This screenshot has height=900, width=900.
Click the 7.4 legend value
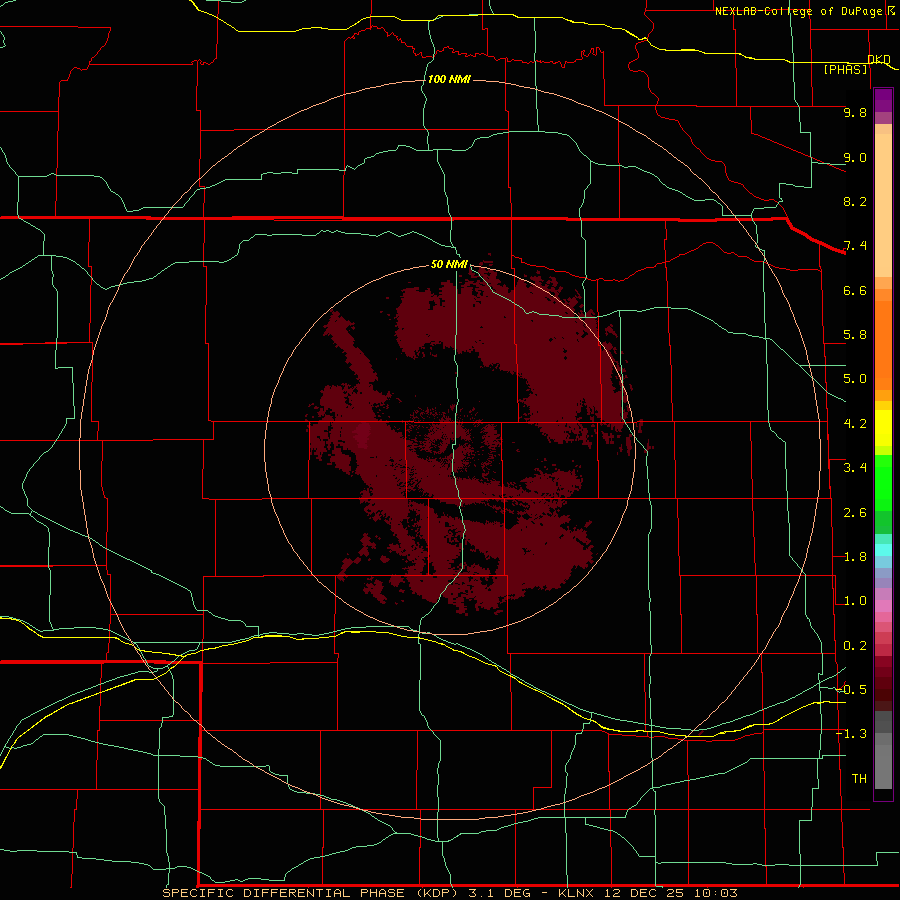click(855, 246)
